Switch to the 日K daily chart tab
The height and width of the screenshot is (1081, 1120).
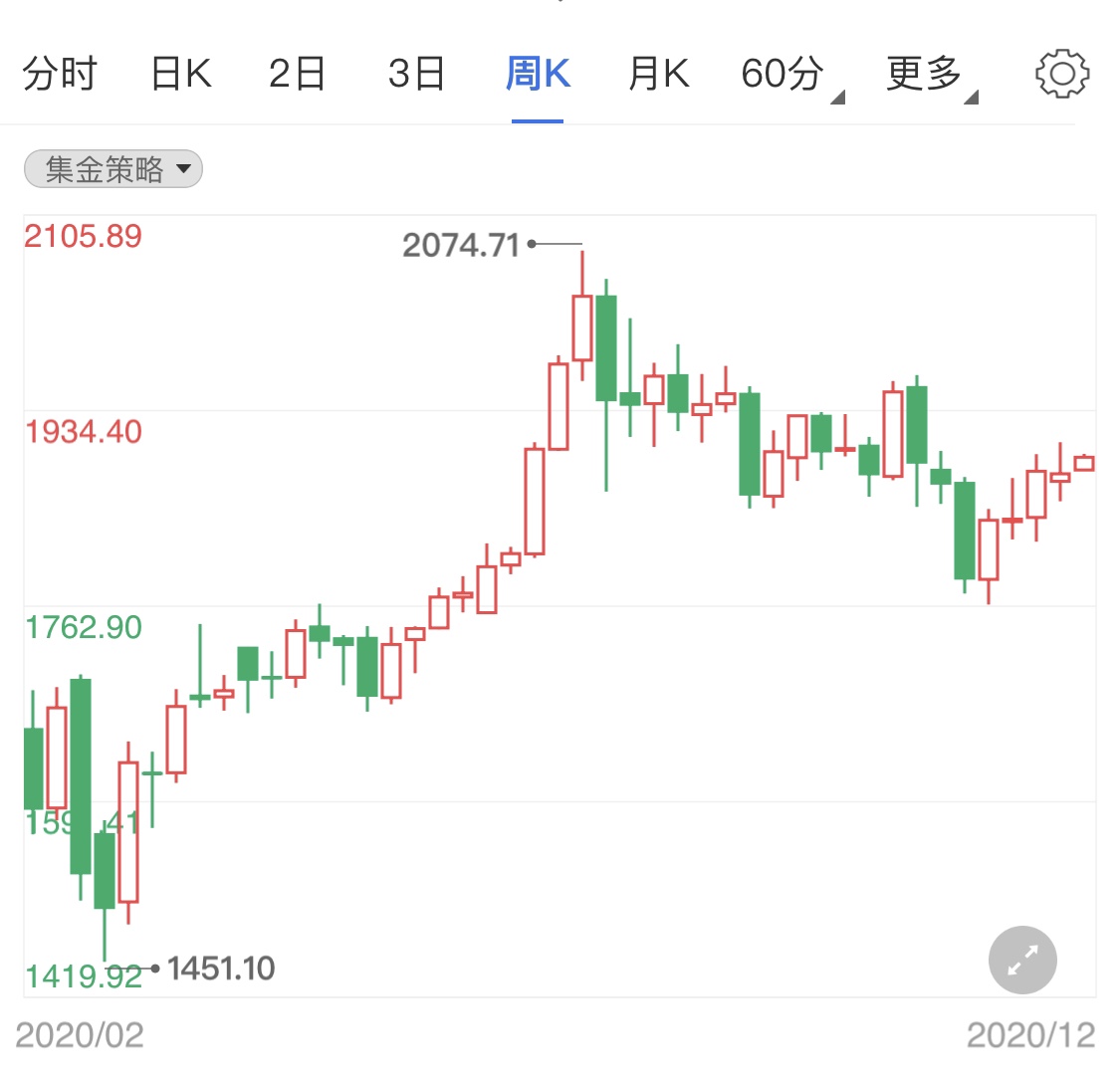click(179, 72)
